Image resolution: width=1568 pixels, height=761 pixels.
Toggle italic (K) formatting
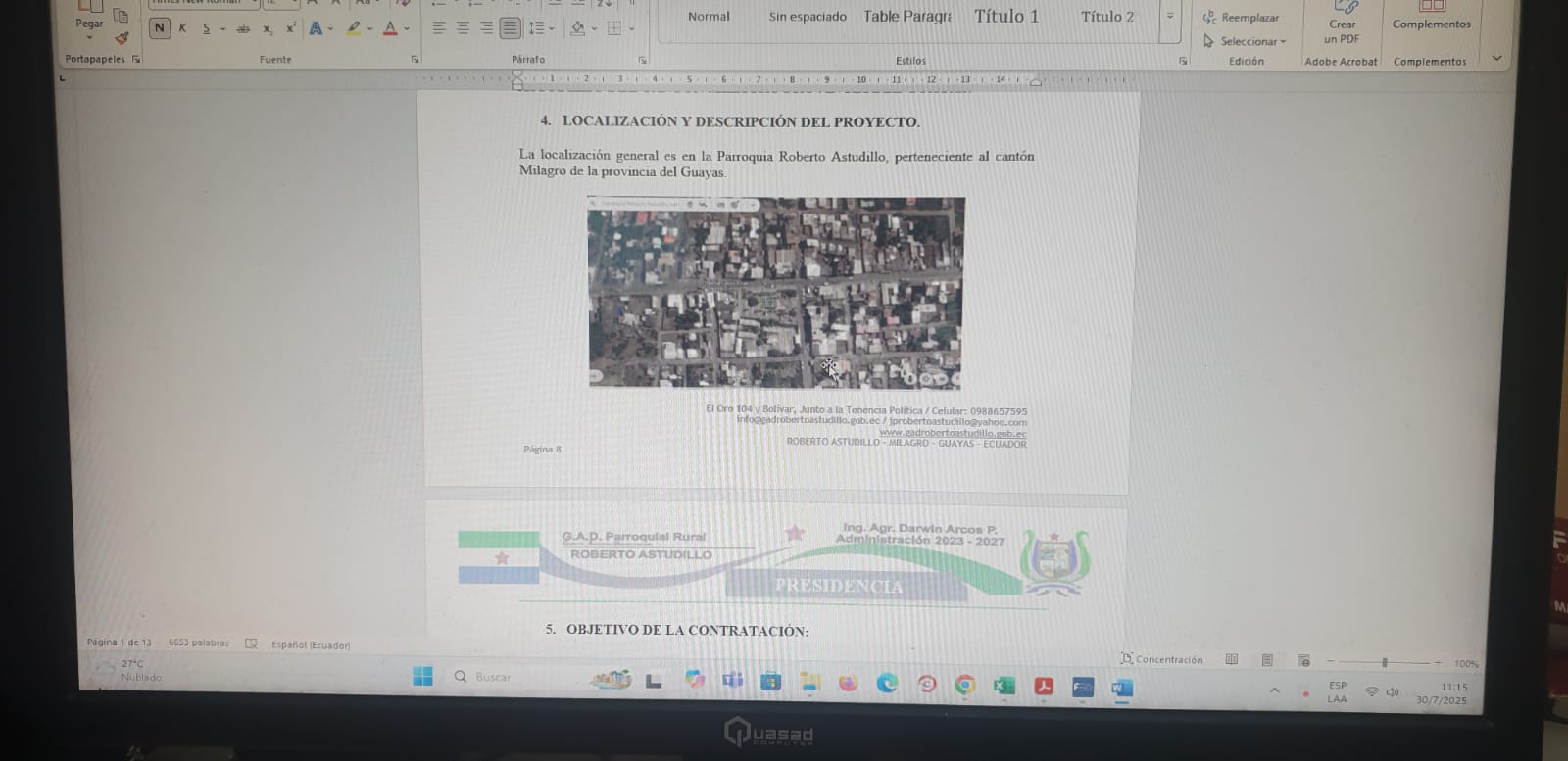(182, 28)
